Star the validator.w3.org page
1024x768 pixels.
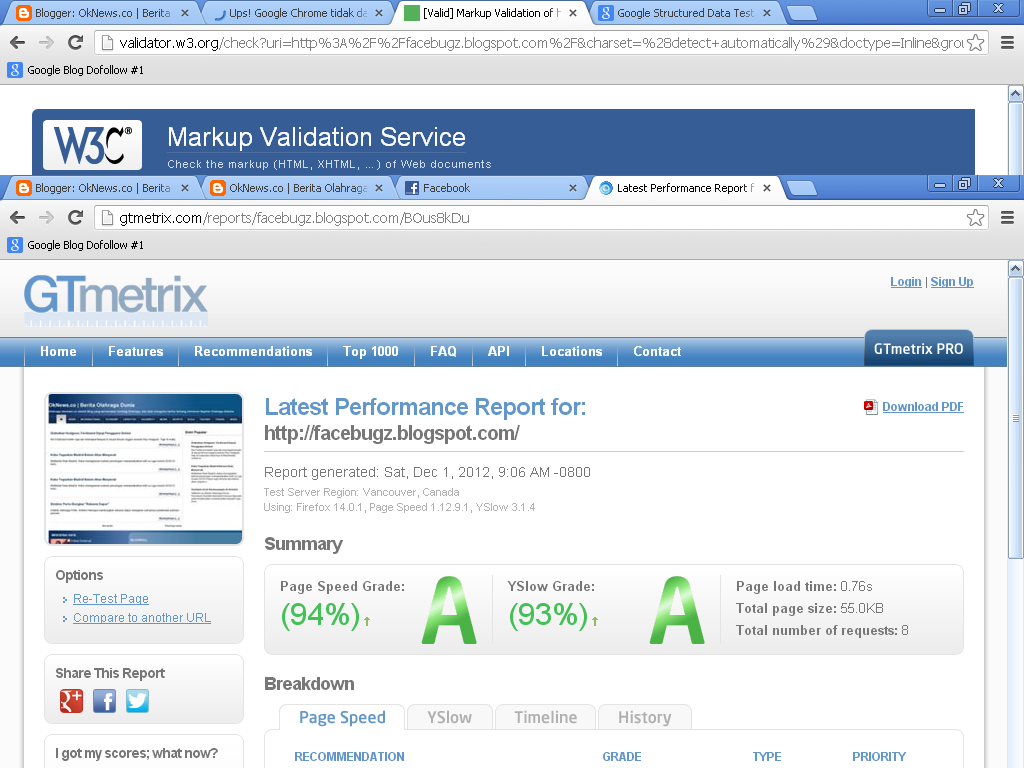pos(975,42)
